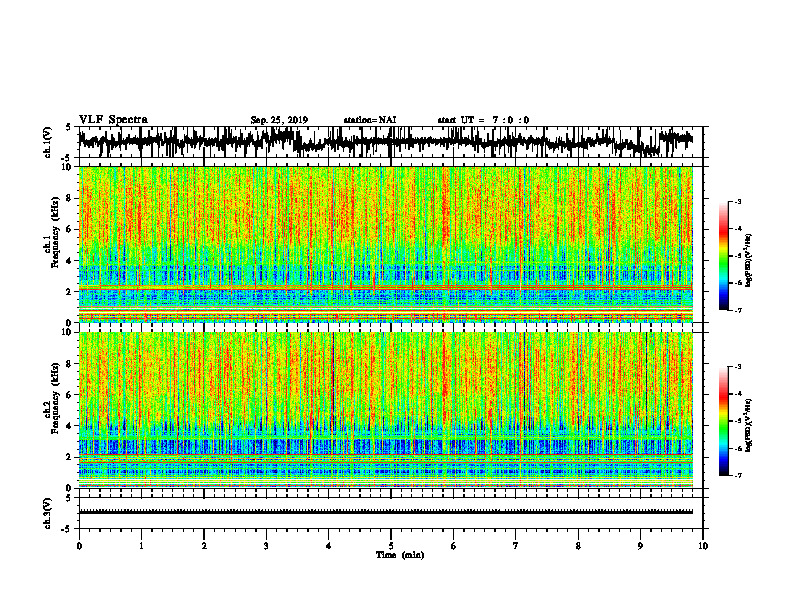The height and width of the screenshot is (612, 792).
Task: Click the "start UT = 7 : 0 : 0" text
Action: point(483,120)
